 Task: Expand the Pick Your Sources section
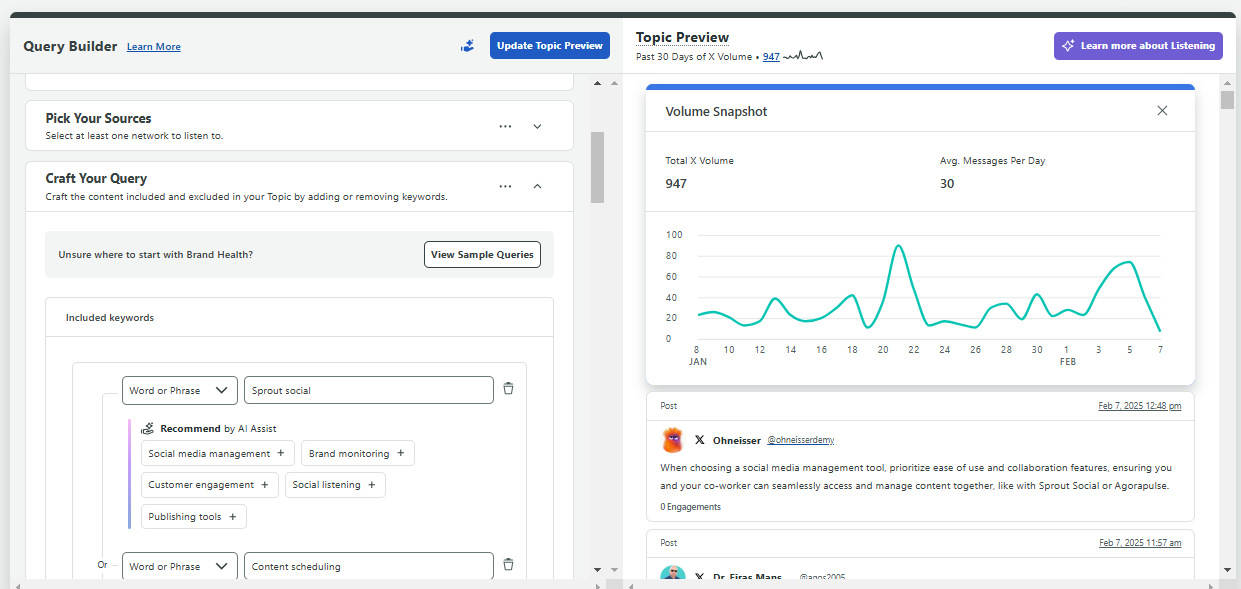pyautogui.click(x=537, y=126)
